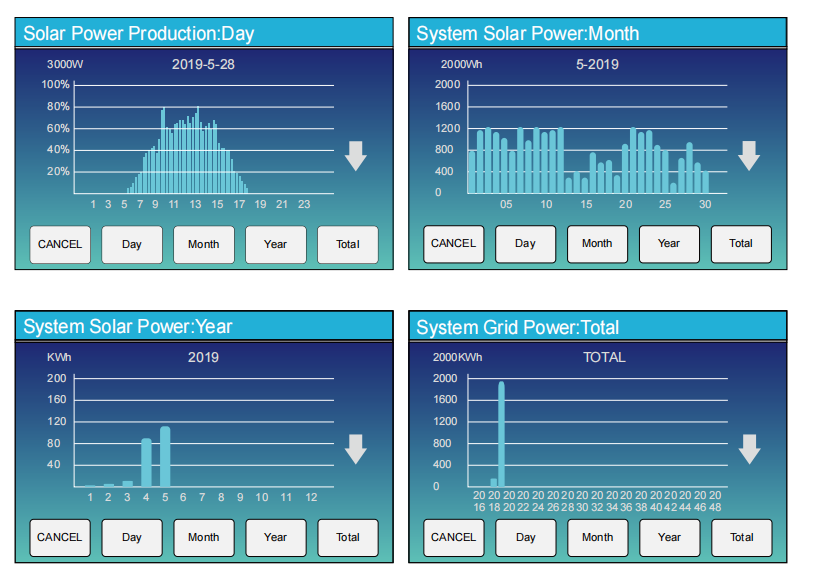
Task: Select Year in System Solar Power:Month panel
Action: tap(669, 244)
